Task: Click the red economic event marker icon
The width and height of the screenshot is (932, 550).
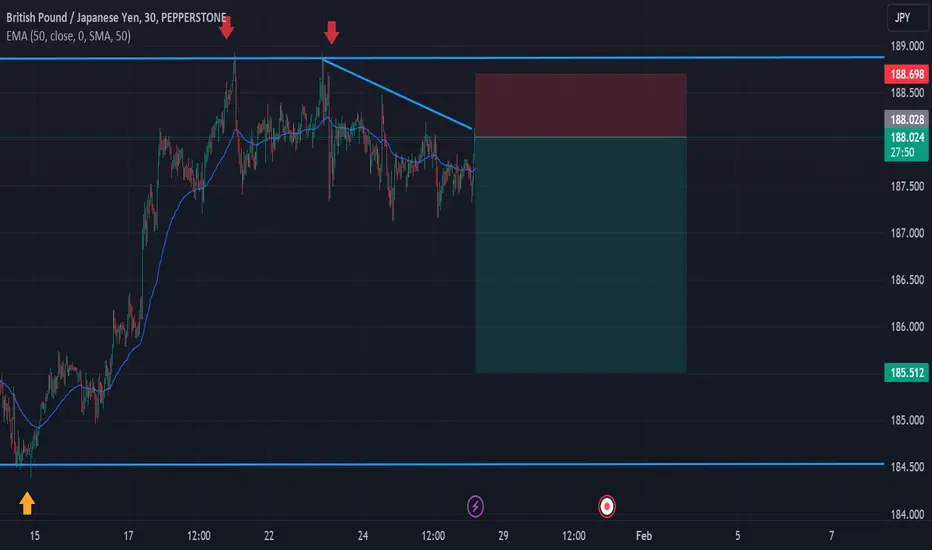Action: [x=606, y=507]
